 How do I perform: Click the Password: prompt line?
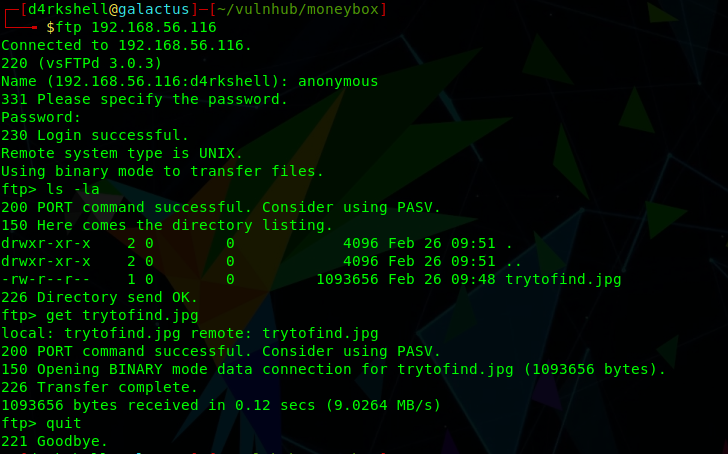pos(41,117)
